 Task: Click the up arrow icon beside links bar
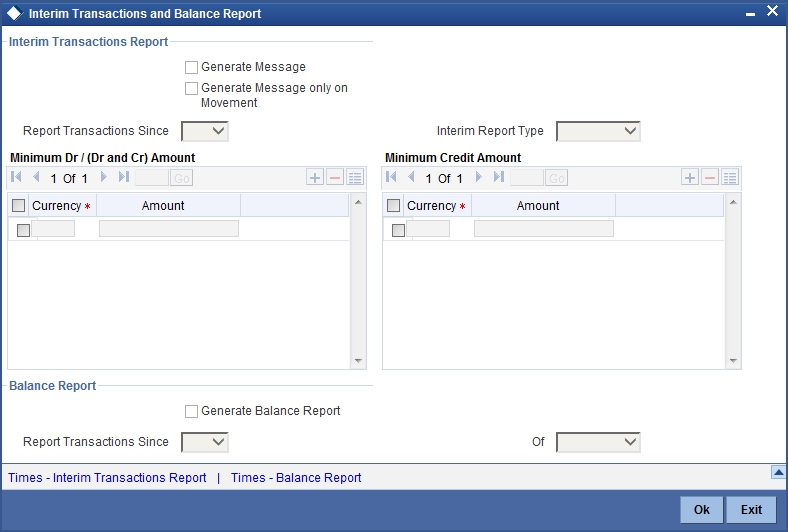point(778,472)
